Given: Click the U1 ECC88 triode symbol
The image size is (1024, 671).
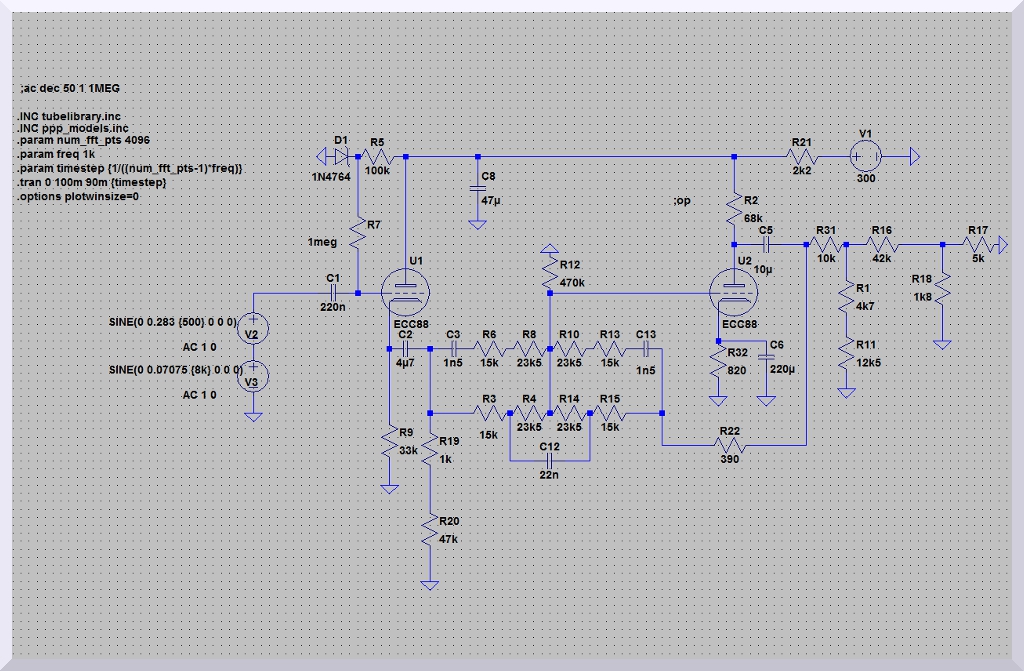Looking at the screenshot, I should click(x=406, y=292).
